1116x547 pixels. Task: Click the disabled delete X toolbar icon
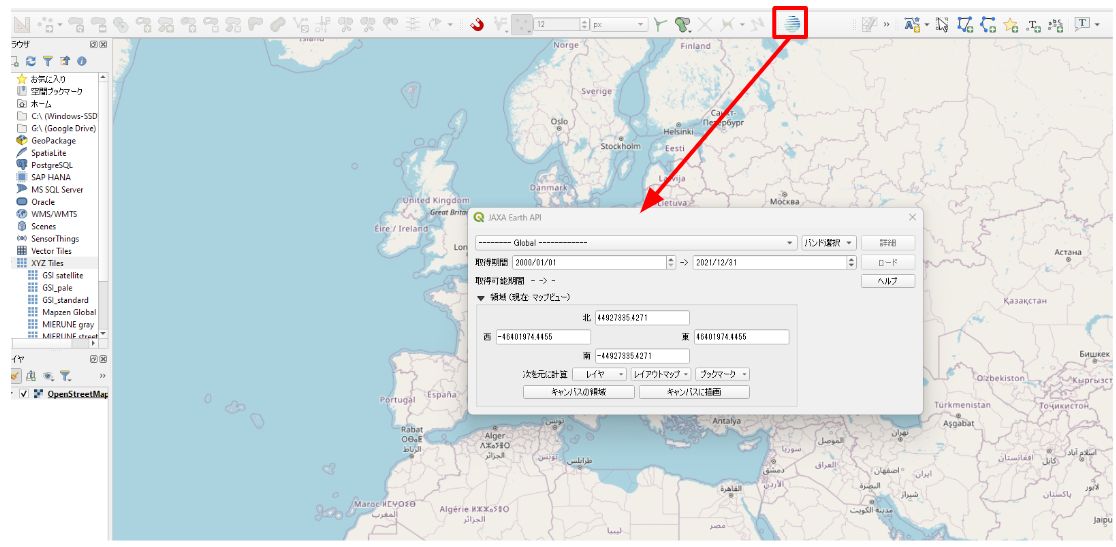(x=705, y=25)
